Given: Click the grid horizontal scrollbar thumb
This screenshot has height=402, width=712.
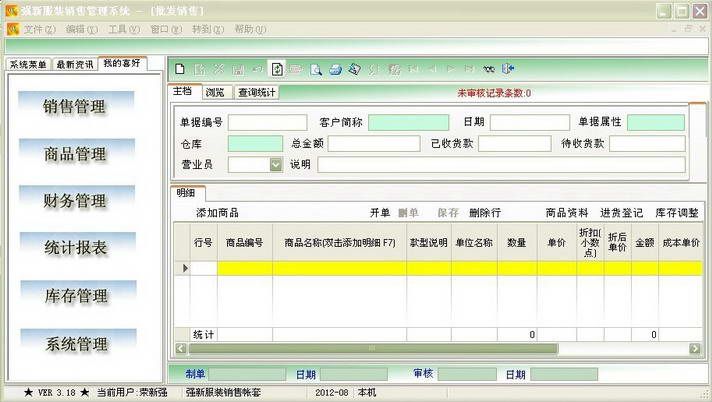Looking at the screenshot, I should click(x=373, y=348).
